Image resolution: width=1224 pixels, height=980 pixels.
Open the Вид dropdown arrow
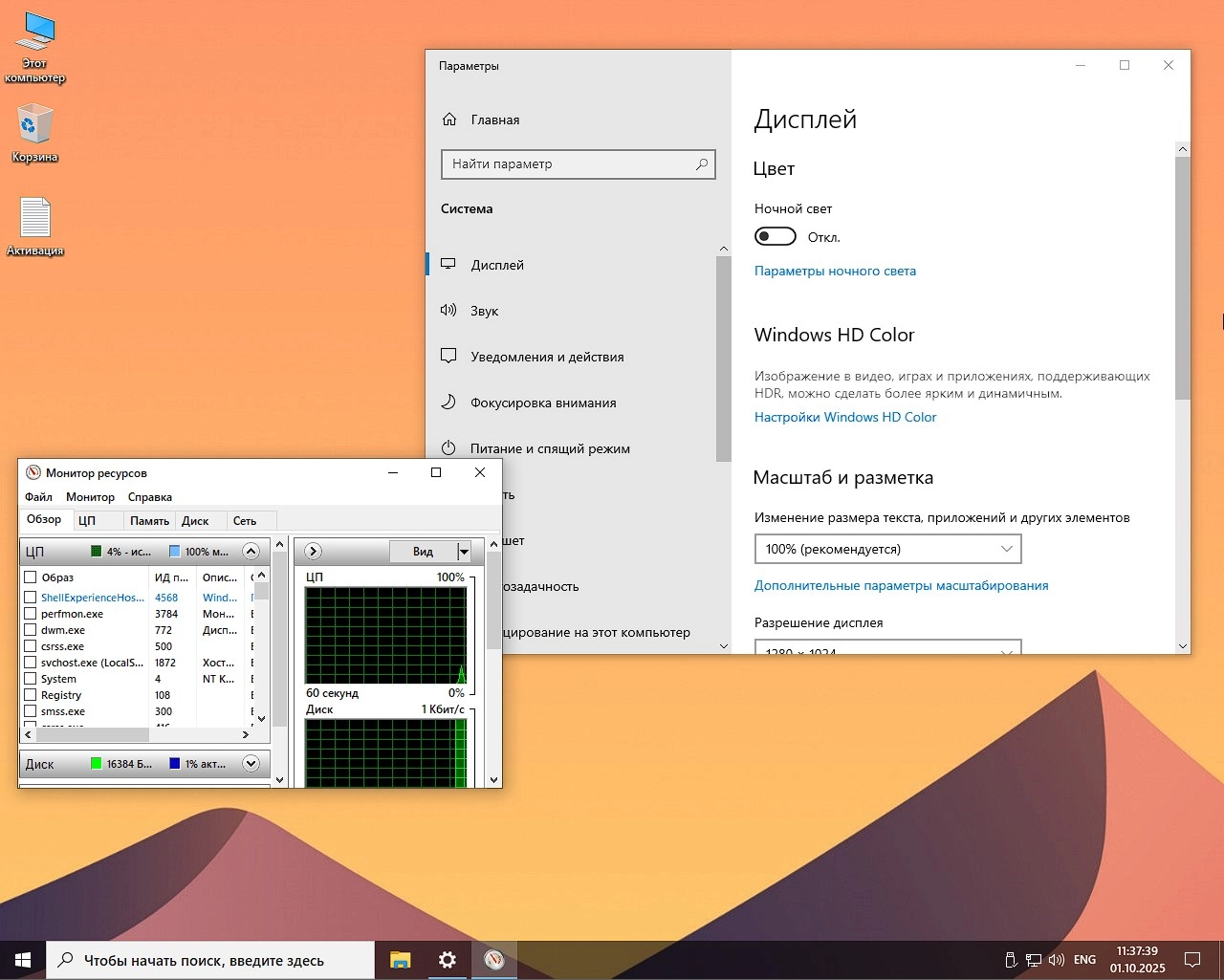[464, 551]
